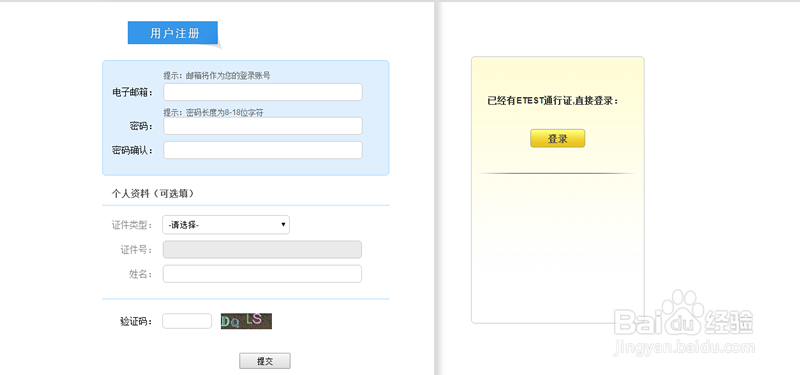This screenshot has height=375, width=800.
Task: Click the 验证码 label
Action: click(136, 321)
